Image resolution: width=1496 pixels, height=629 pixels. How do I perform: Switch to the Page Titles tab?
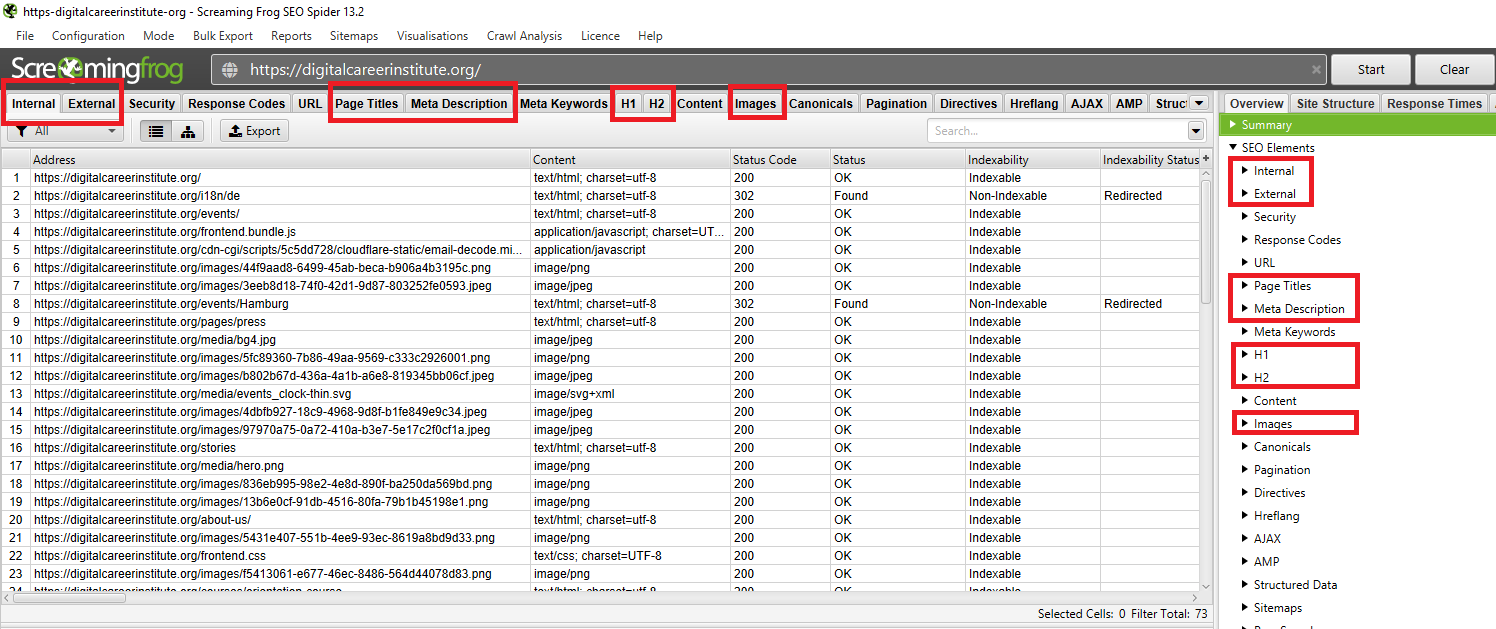tap(367, 103)
